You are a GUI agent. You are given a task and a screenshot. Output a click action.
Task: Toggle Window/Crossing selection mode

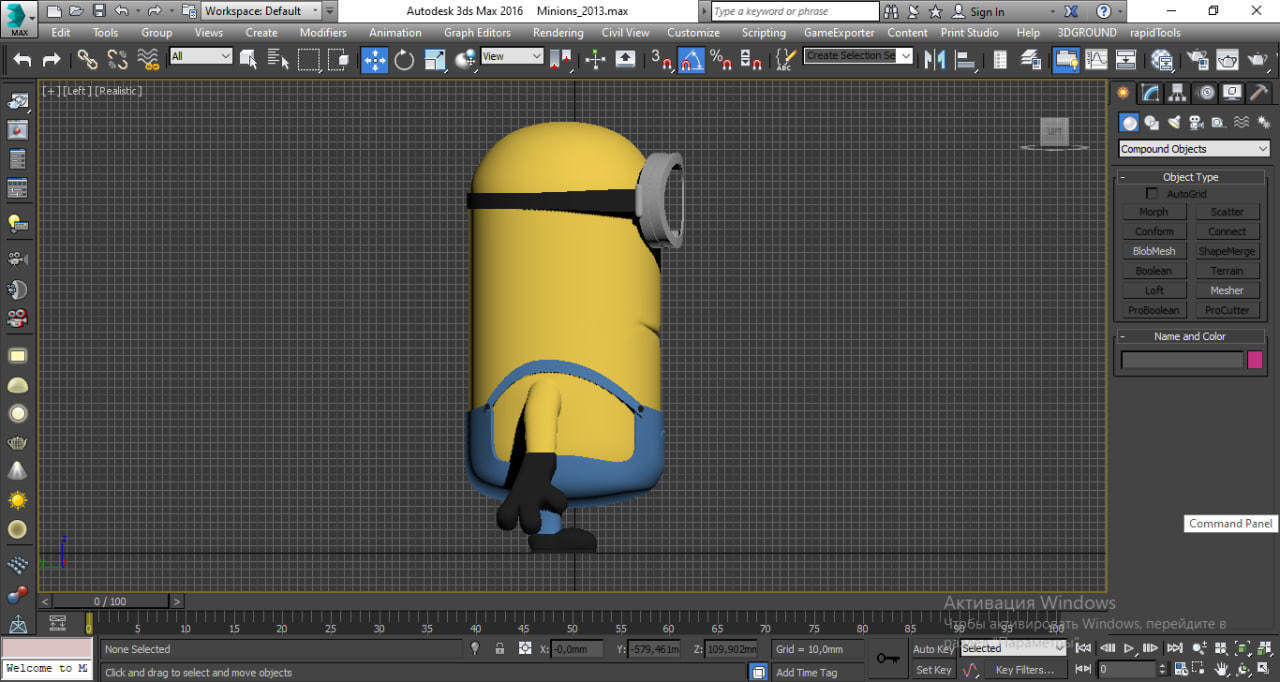tap(338, 60)
